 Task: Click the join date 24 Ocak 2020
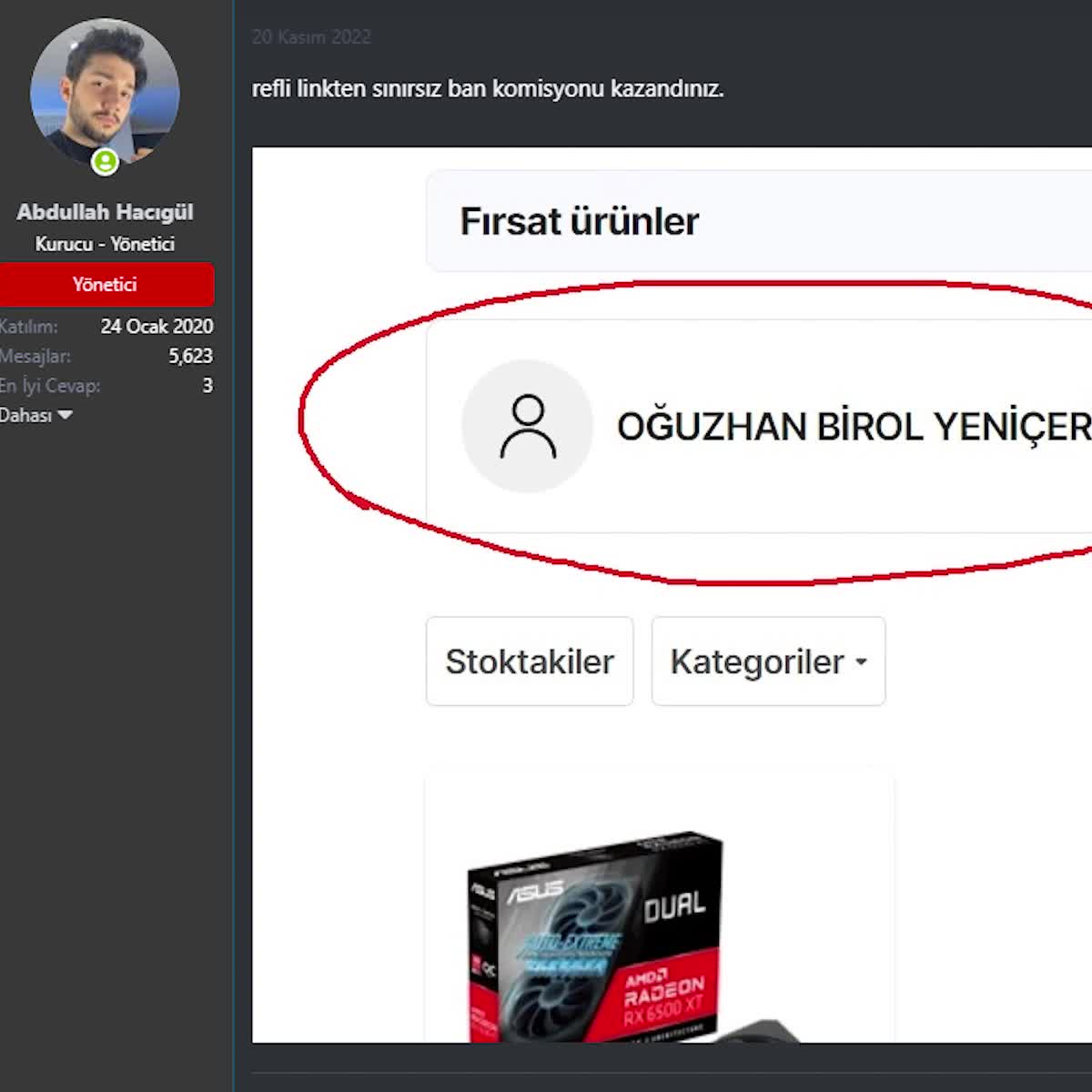[x=157, y=326]
